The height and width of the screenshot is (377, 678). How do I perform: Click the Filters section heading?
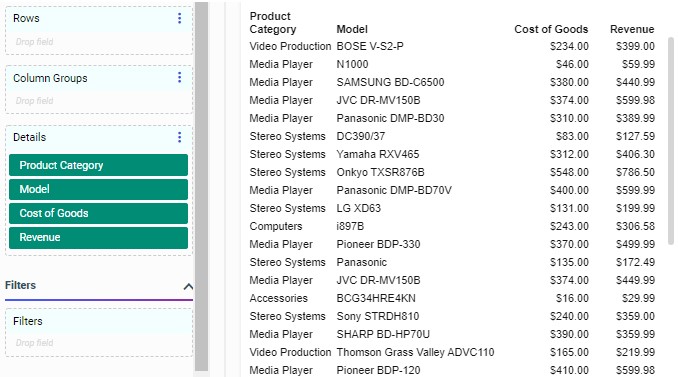click(x=20, y=285)
